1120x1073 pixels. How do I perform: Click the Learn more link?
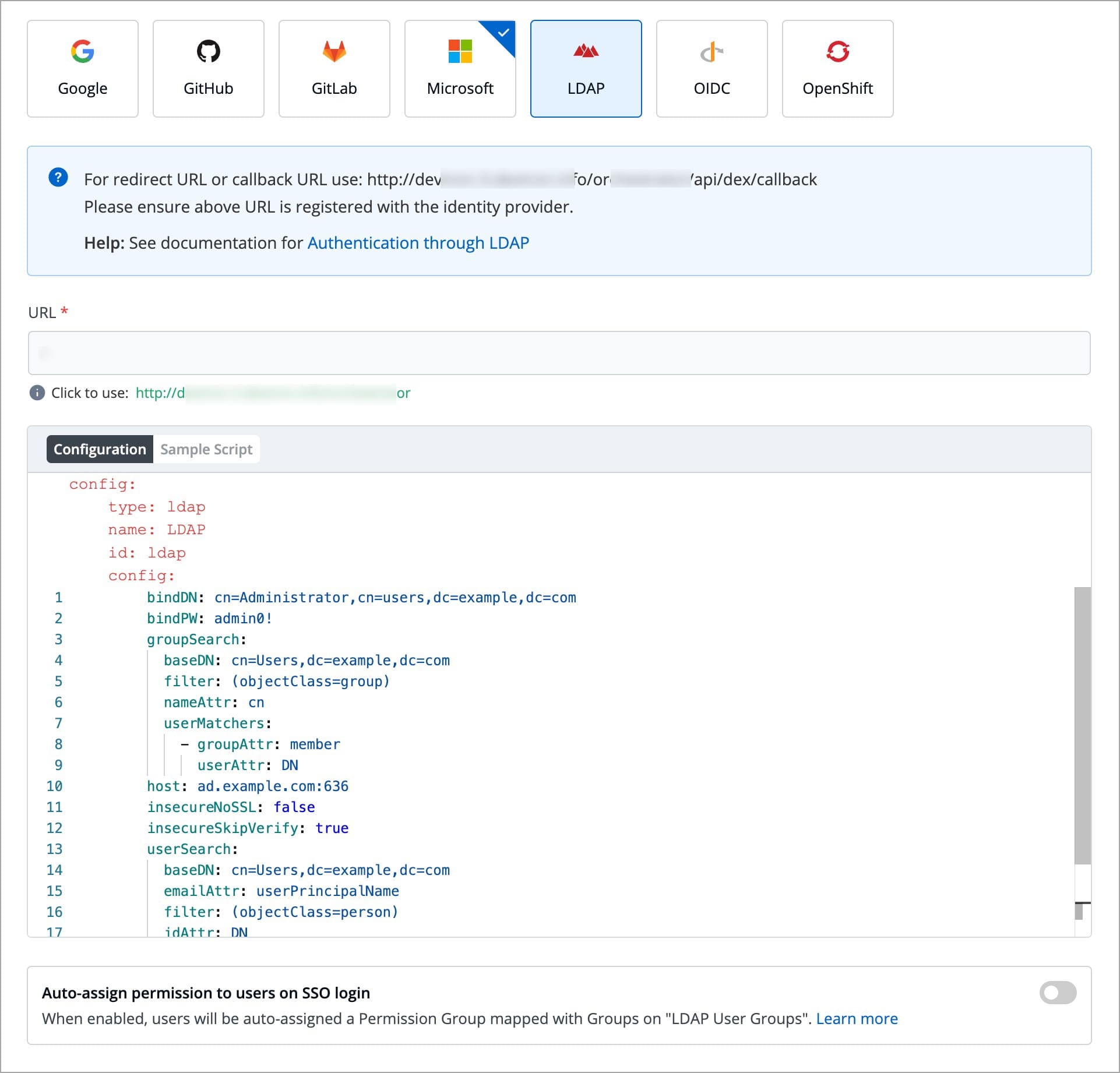pos(857,1019)
